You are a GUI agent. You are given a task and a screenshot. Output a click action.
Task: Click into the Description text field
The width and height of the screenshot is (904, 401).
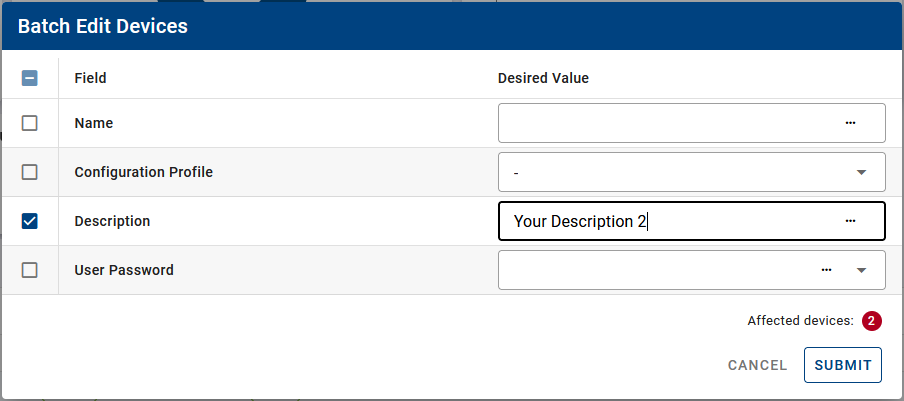[x=740, y=221]
